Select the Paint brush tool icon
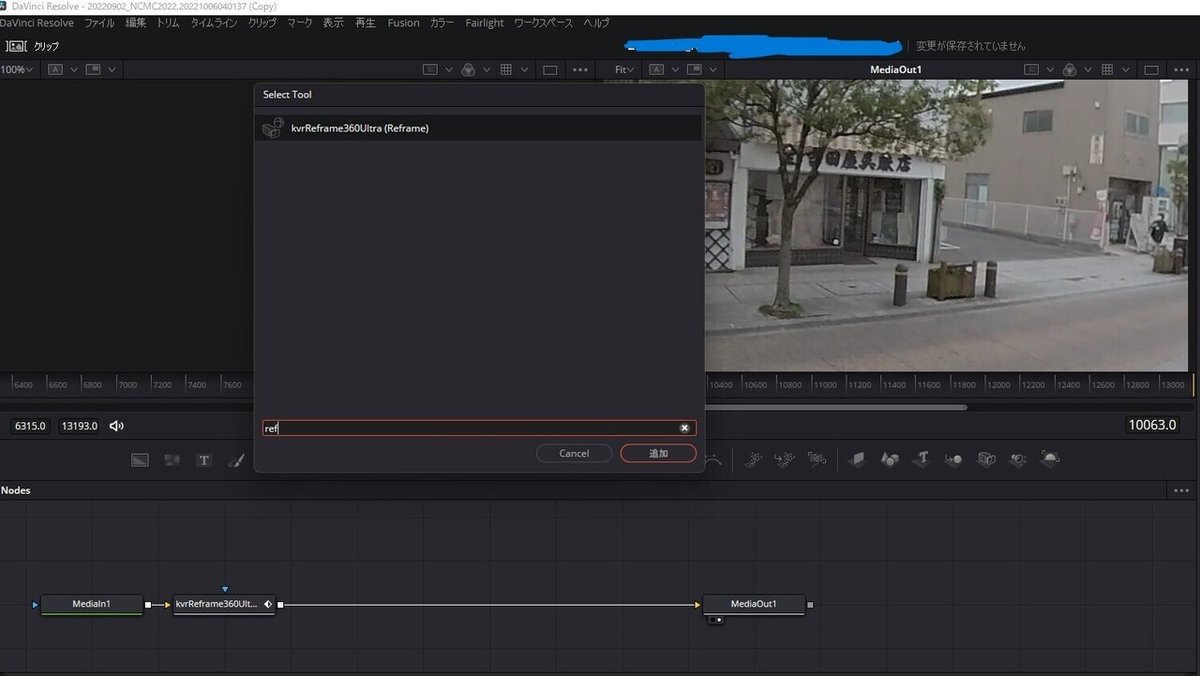This screenshot has height=676, width=1200. [x=236, y=460]
